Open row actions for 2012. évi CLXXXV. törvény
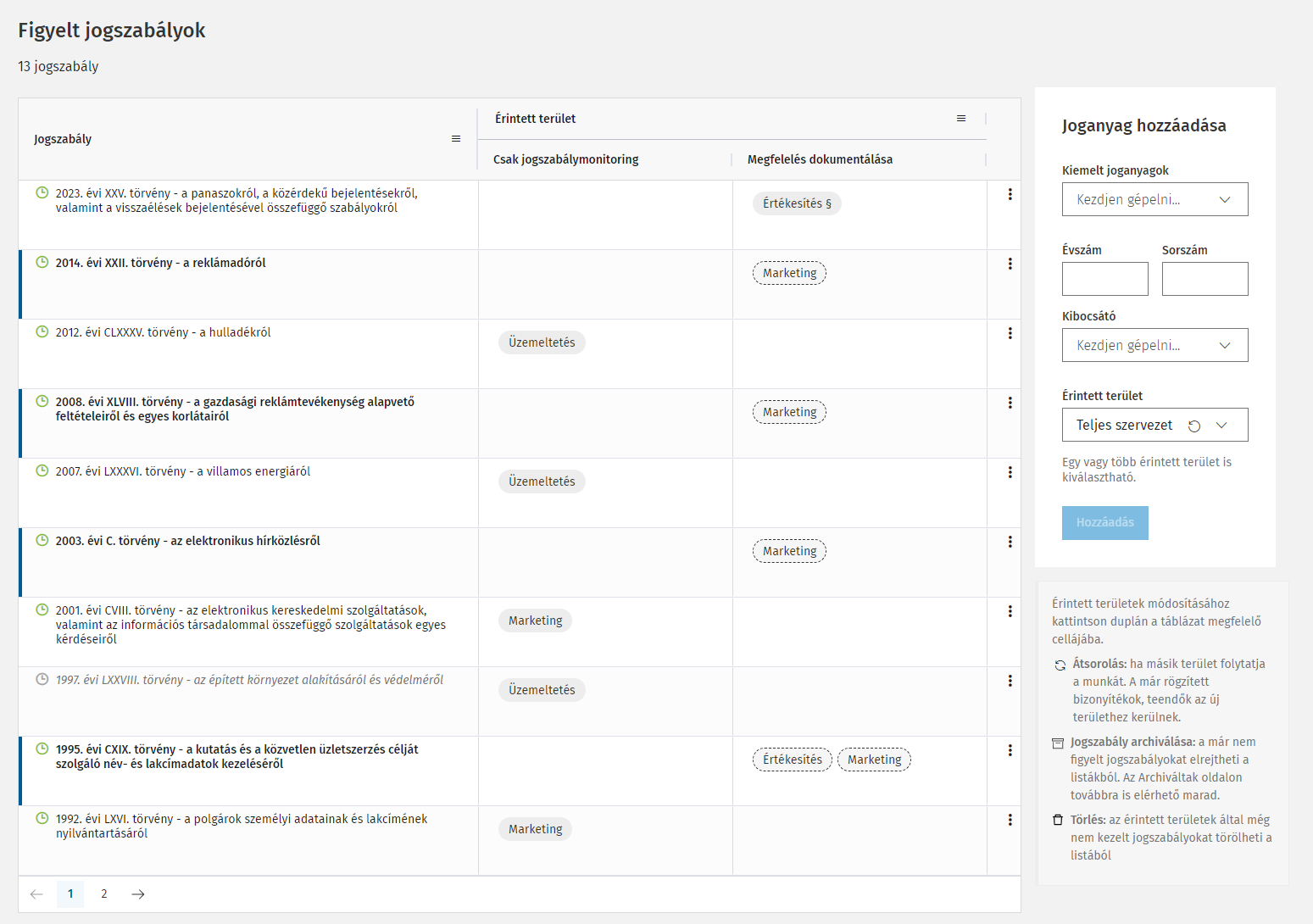The width and height of the screenshot is (1313, 924). click(x=1010, y=333)
